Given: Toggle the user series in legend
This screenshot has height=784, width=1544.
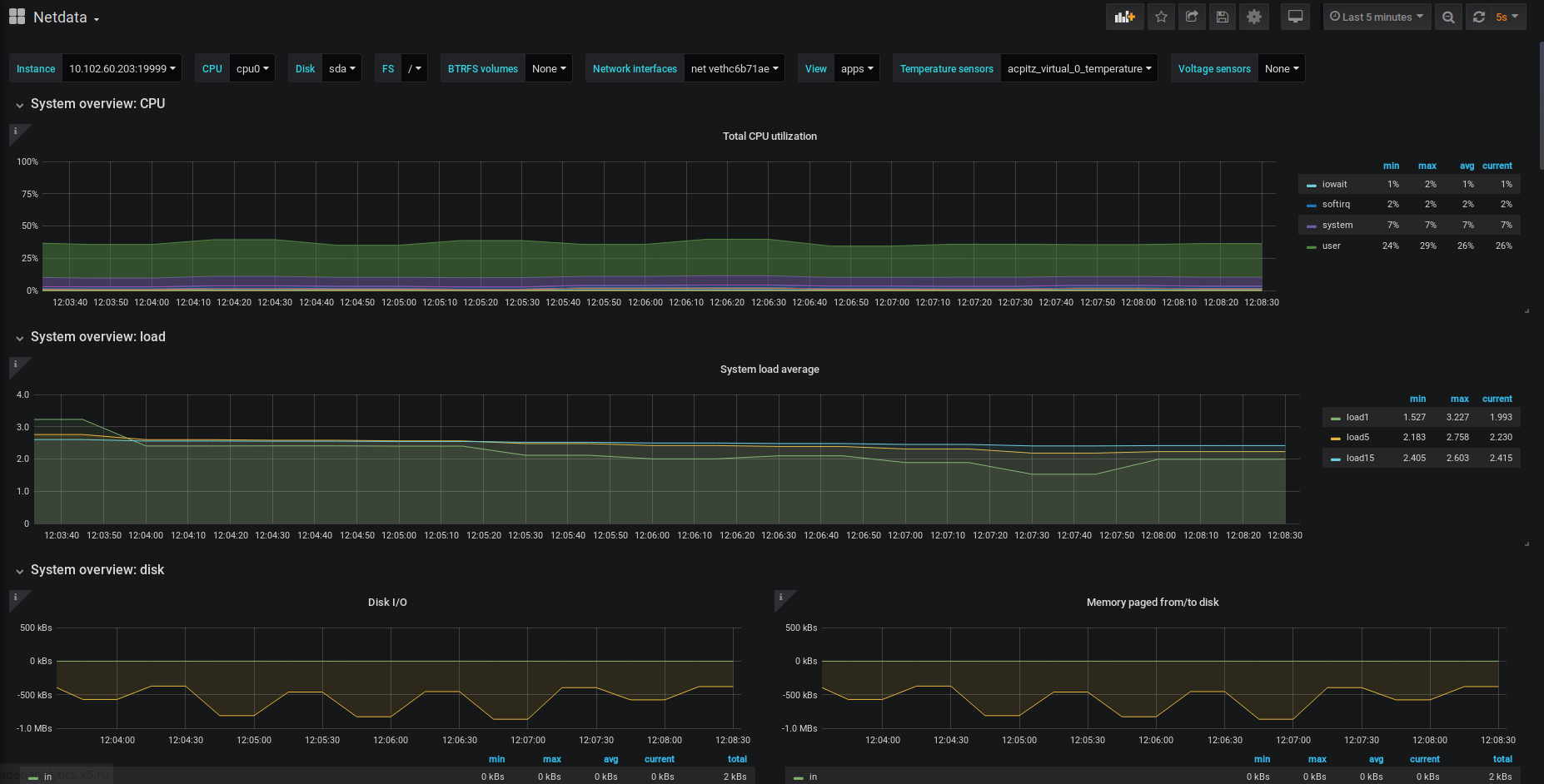Looking at the screenshot, I should 1332,246.
